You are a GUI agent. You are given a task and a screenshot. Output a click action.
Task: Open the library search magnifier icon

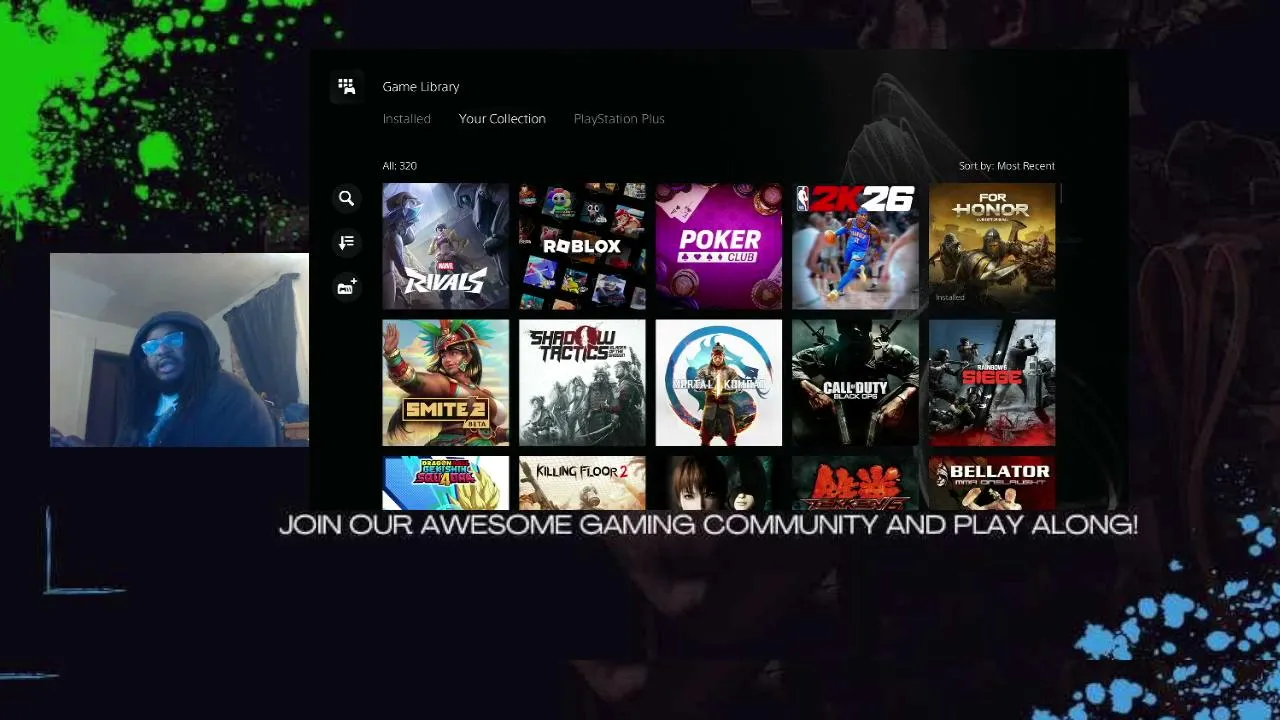point(346,198)
